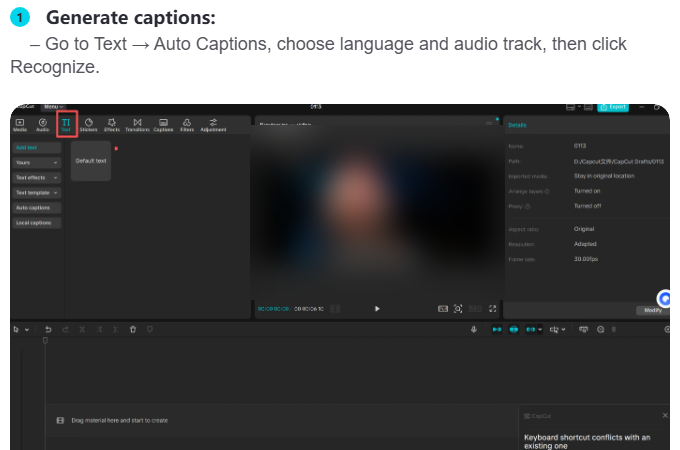
Task: Open the Menu dropdown in title bar
Action: point(53,107)
